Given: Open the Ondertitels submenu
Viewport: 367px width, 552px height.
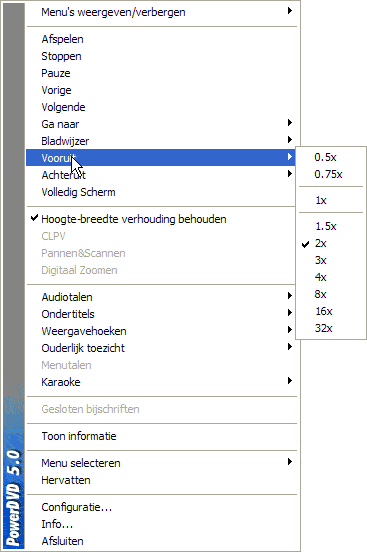Looking at the screenshot, I should pyautogui.click(x=162, y=314).
